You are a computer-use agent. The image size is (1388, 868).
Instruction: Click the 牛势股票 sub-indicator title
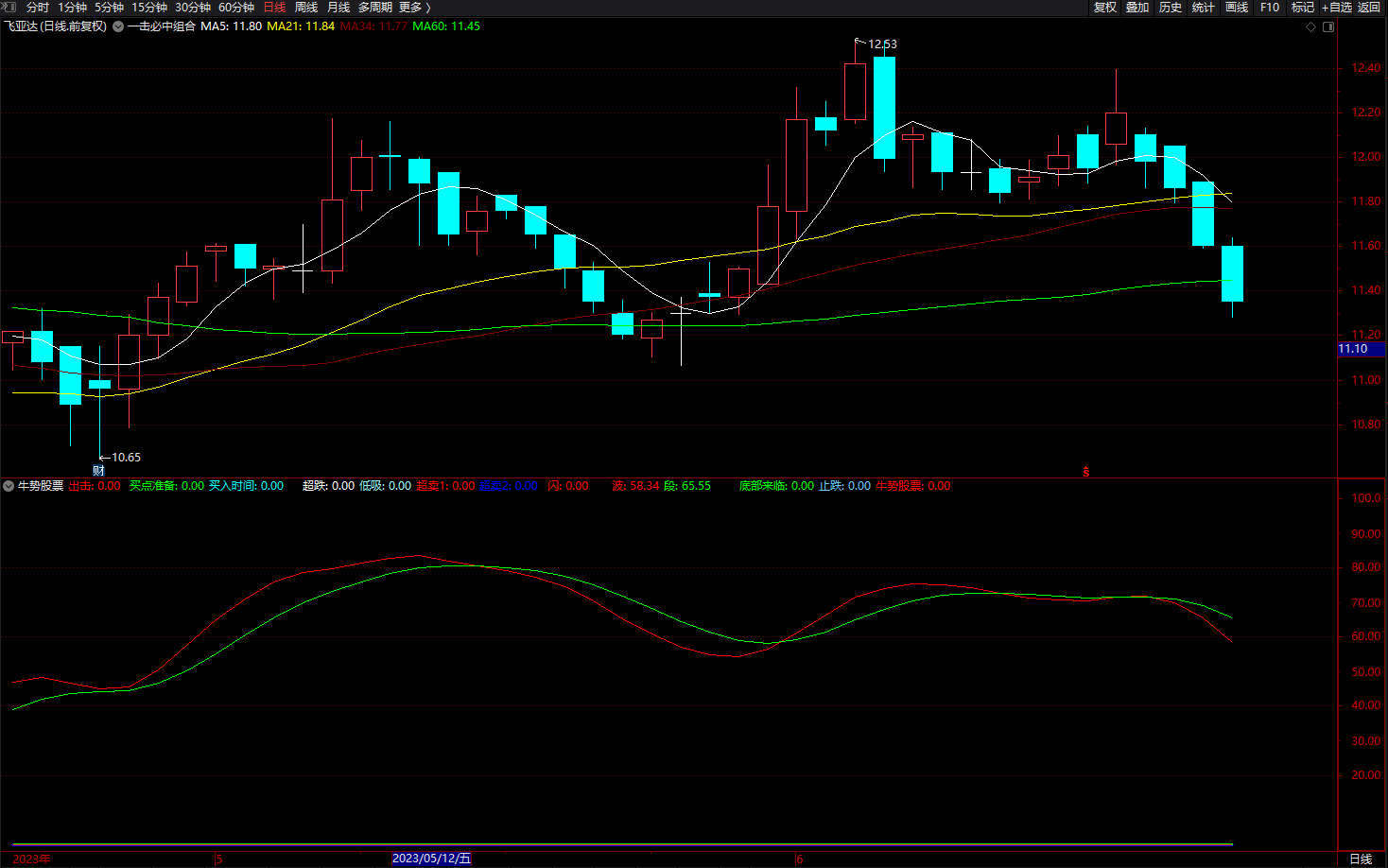[41, 486]
